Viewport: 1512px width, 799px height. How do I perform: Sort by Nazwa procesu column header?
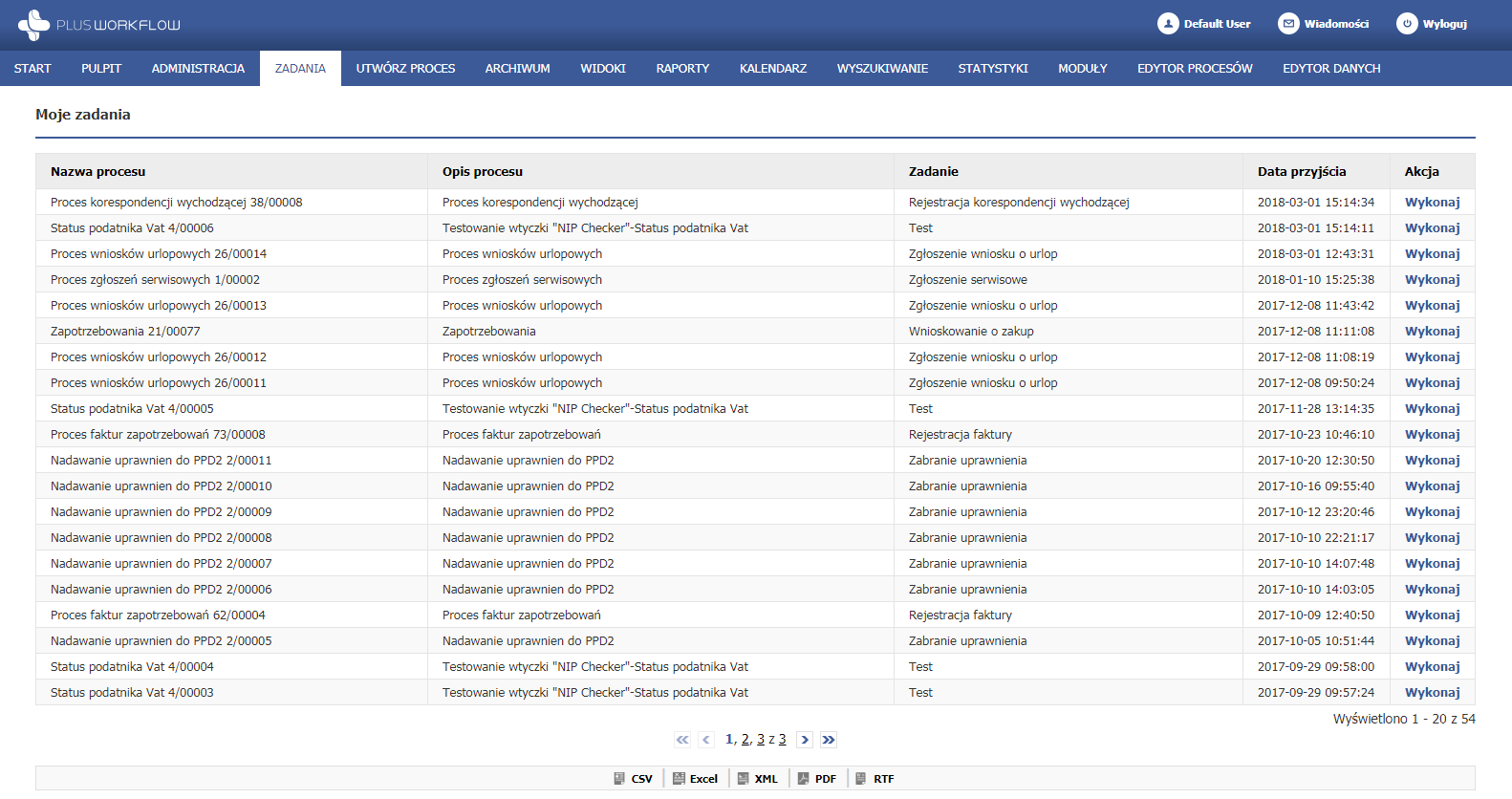tap(97, 172)
